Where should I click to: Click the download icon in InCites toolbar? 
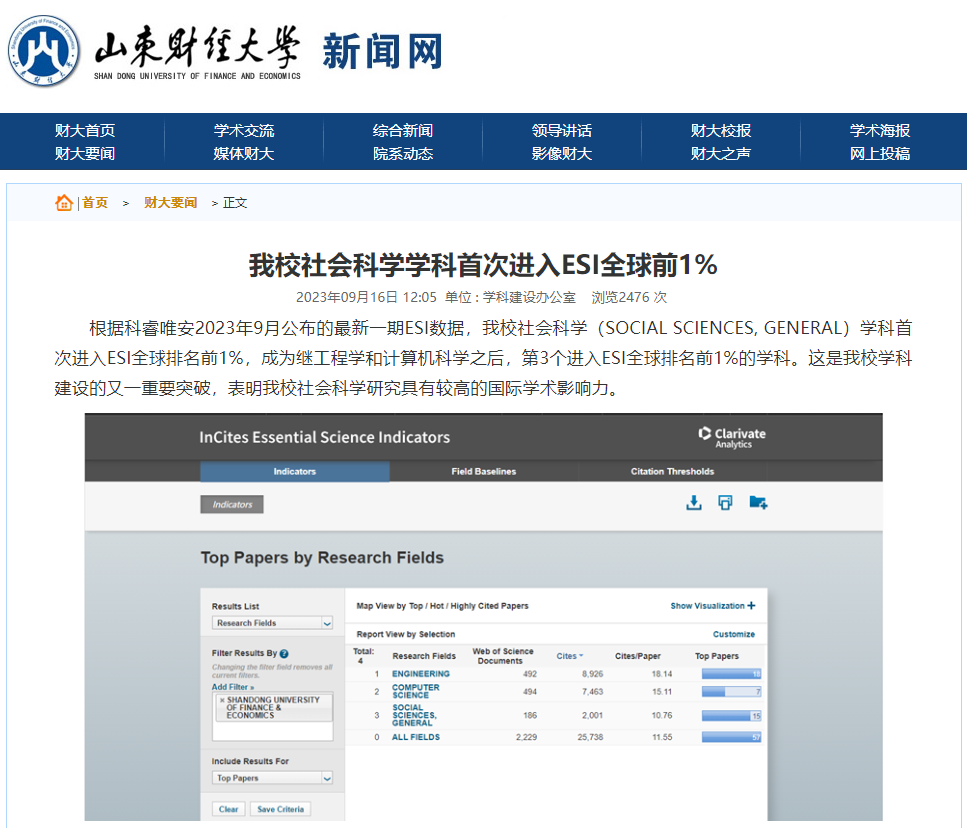point(694,503)
